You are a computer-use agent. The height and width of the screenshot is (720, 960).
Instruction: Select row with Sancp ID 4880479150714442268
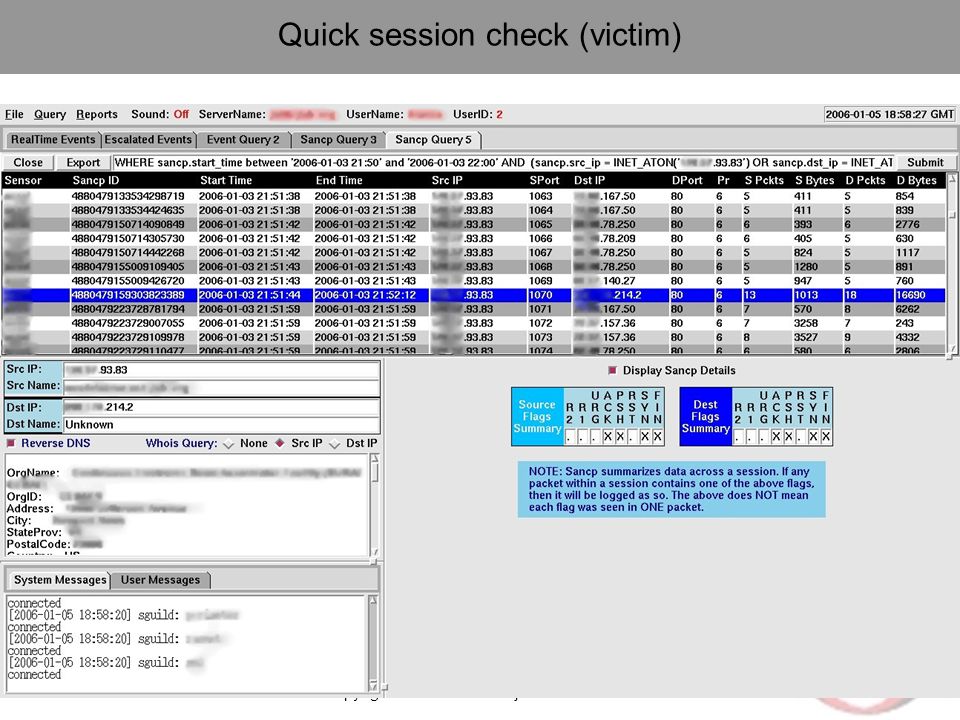tap(473, 253)
